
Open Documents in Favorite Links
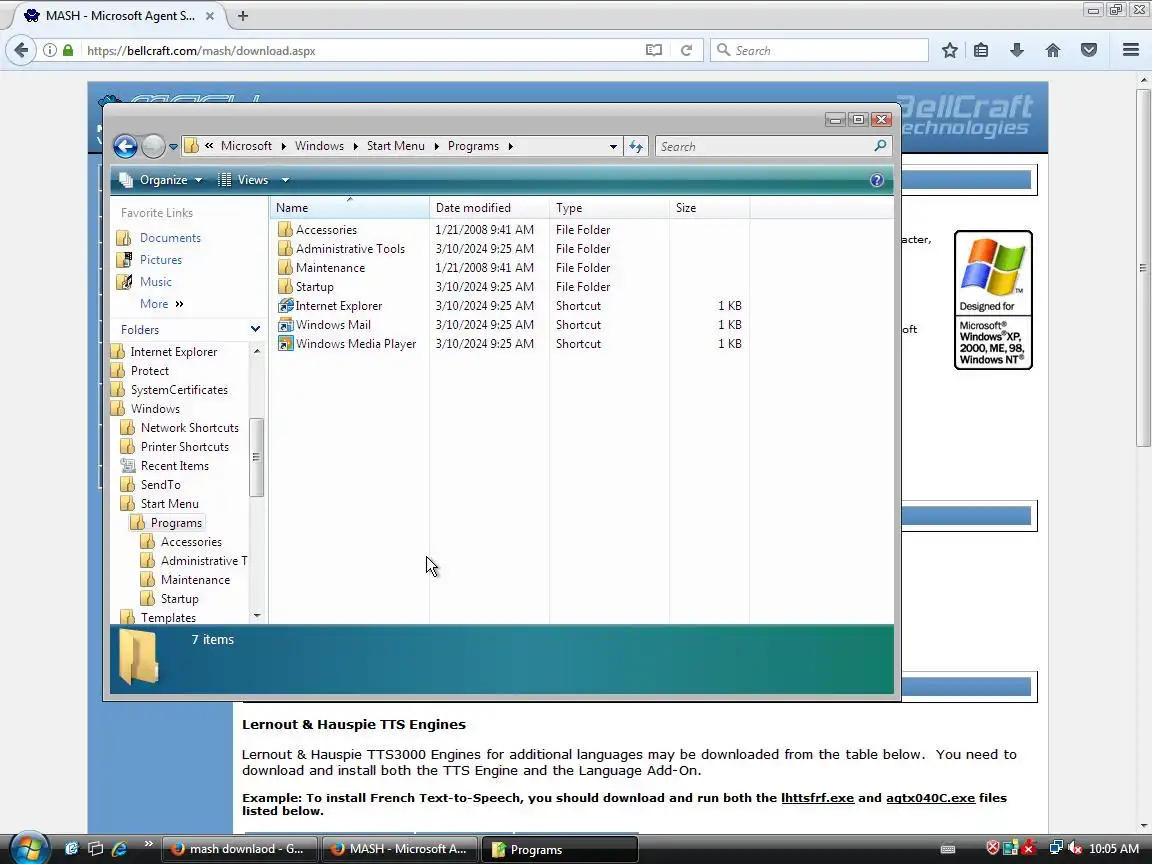coord(170,238)
